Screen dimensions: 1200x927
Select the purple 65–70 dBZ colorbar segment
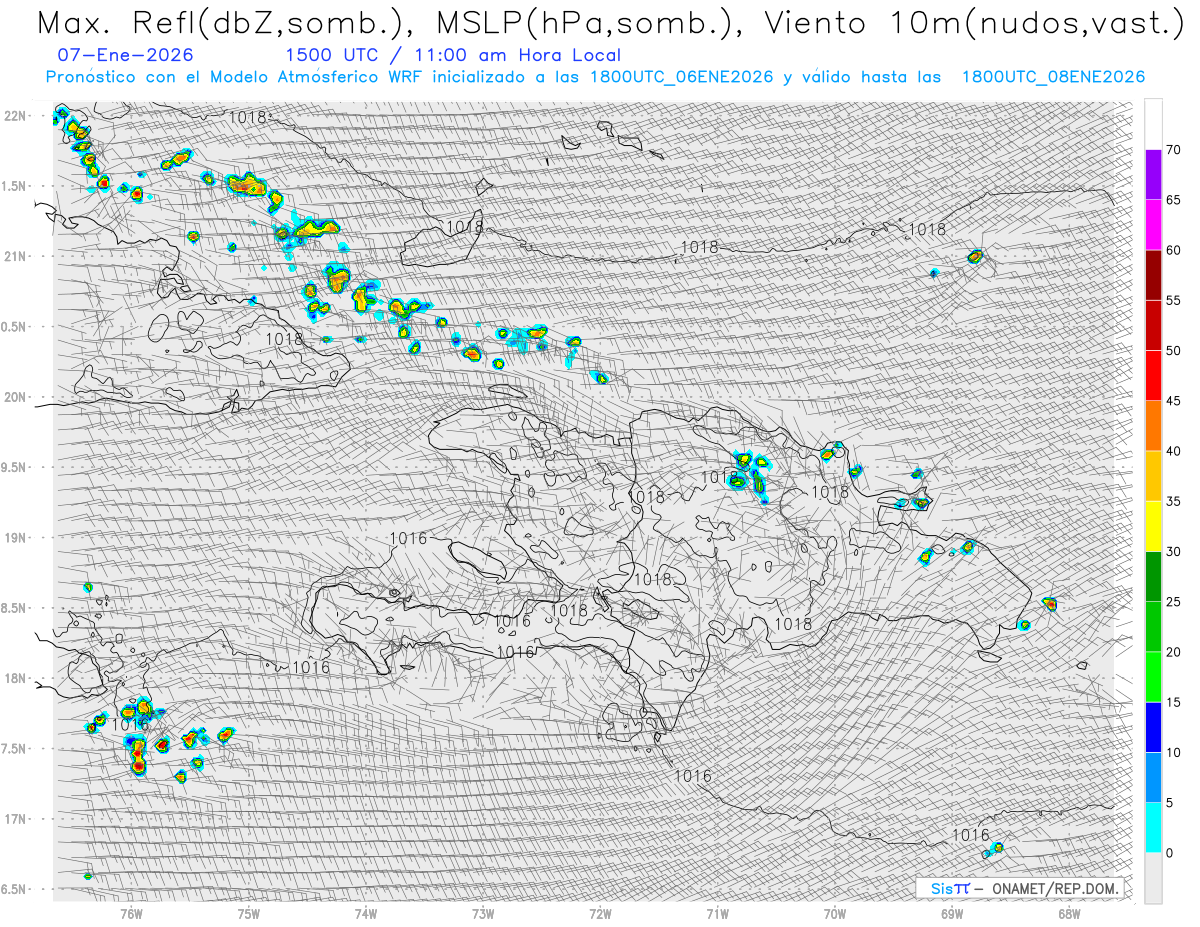[x=1153, y=175]
